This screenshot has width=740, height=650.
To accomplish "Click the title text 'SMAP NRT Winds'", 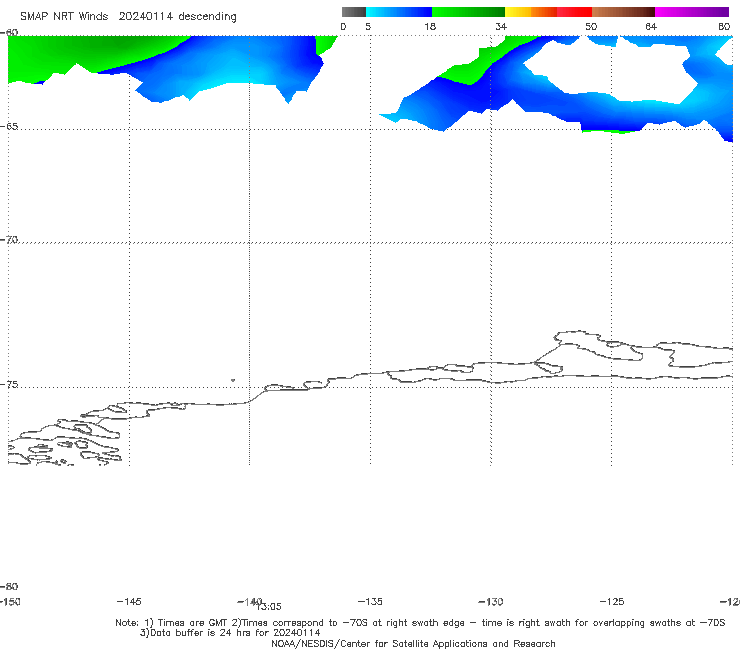I will pos(64,16).
